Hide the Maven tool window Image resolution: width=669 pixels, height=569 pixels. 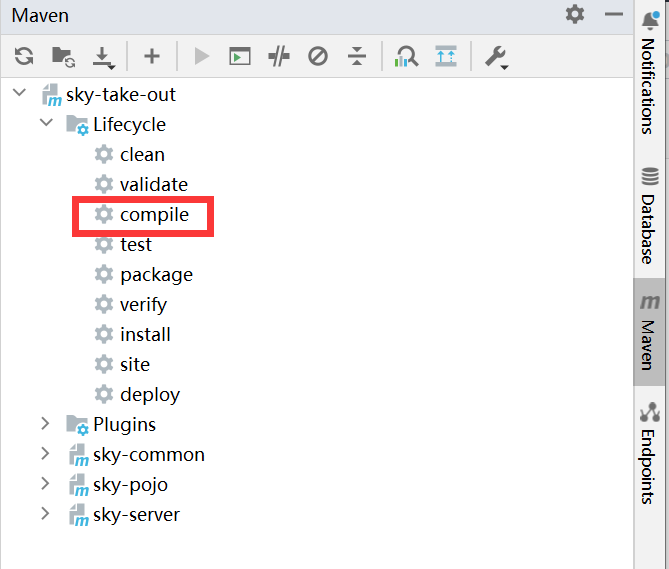pos(614,15)
